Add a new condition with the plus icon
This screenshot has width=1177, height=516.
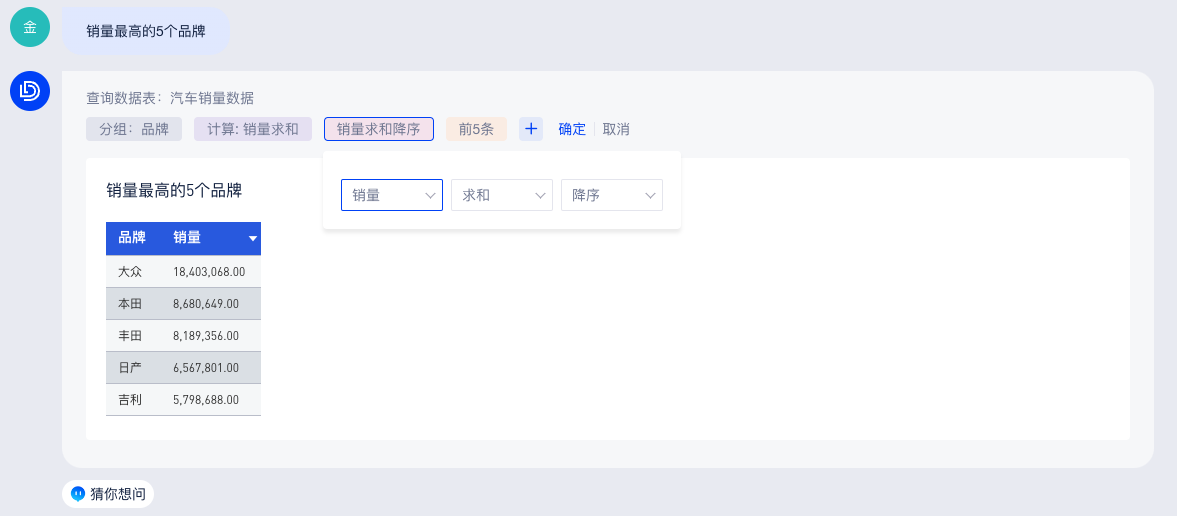531,129
